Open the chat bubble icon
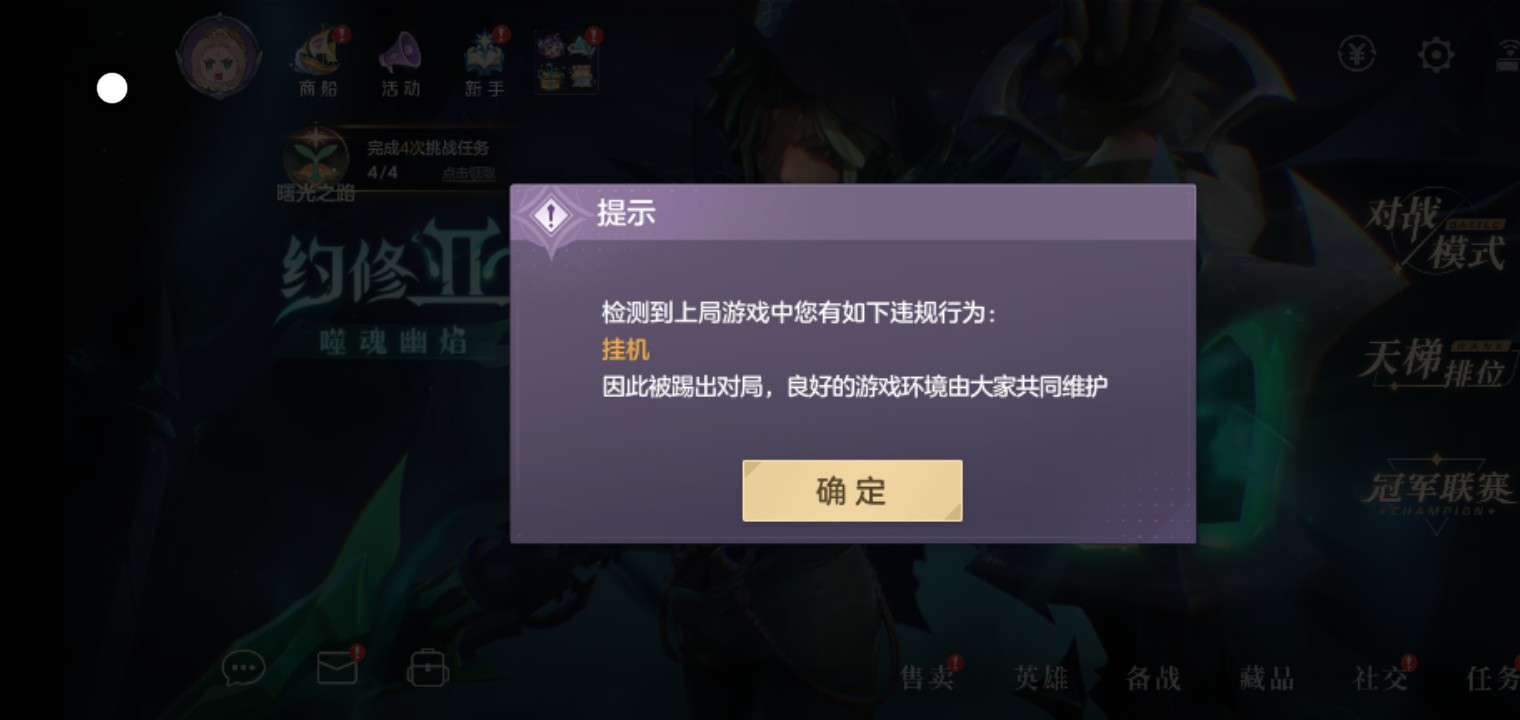The height and width of the screenshot is (720, 1520). pos(244,668)
